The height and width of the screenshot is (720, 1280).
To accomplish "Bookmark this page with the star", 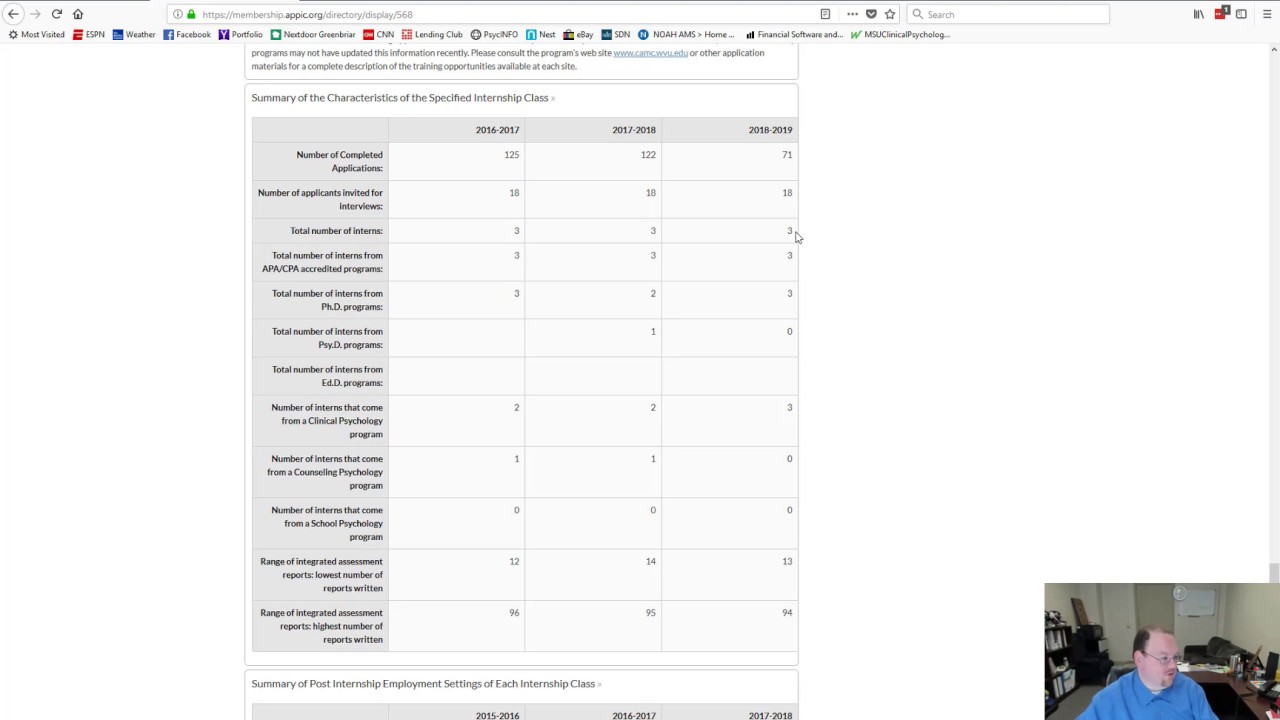I will pos(890,14).
